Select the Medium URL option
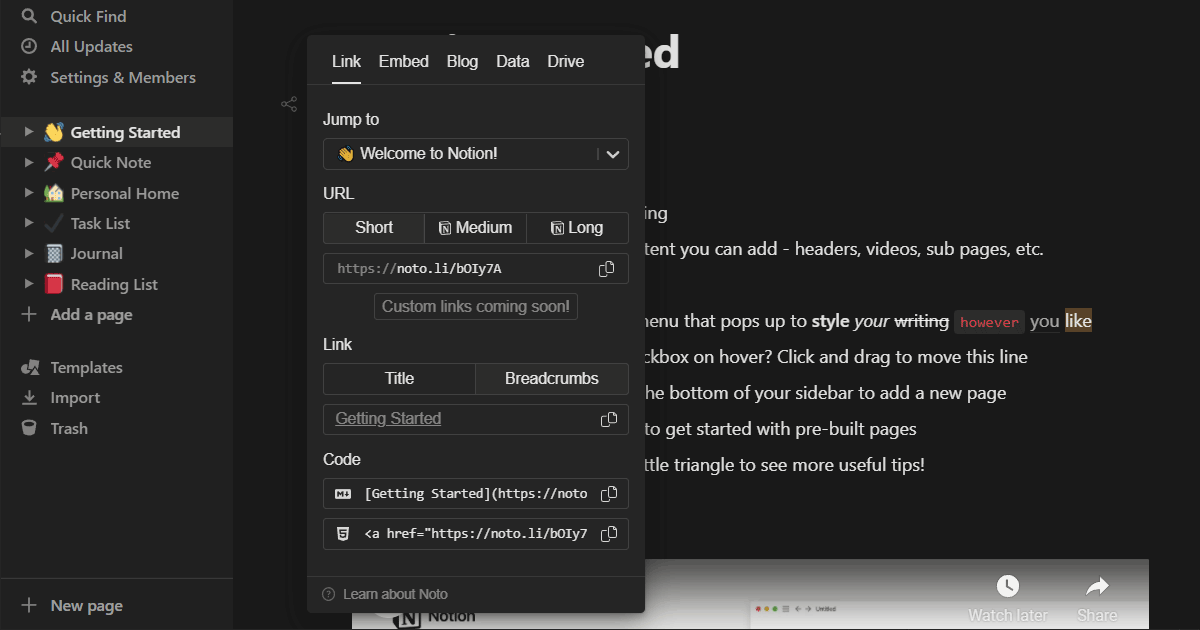Viewport: 1200px width, 630px height. click(476, 228)
